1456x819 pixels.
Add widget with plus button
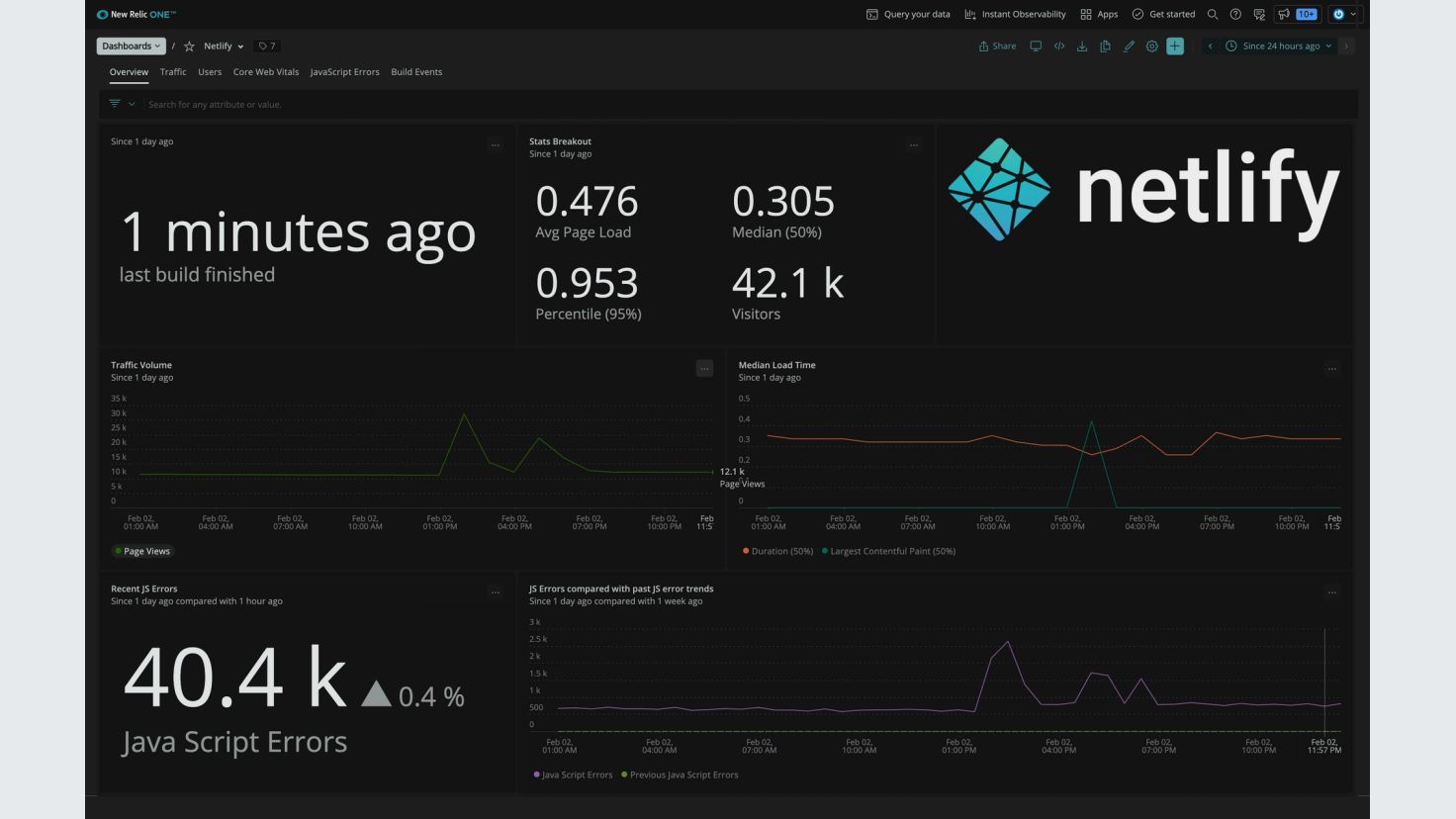(x=1175, y=45)
